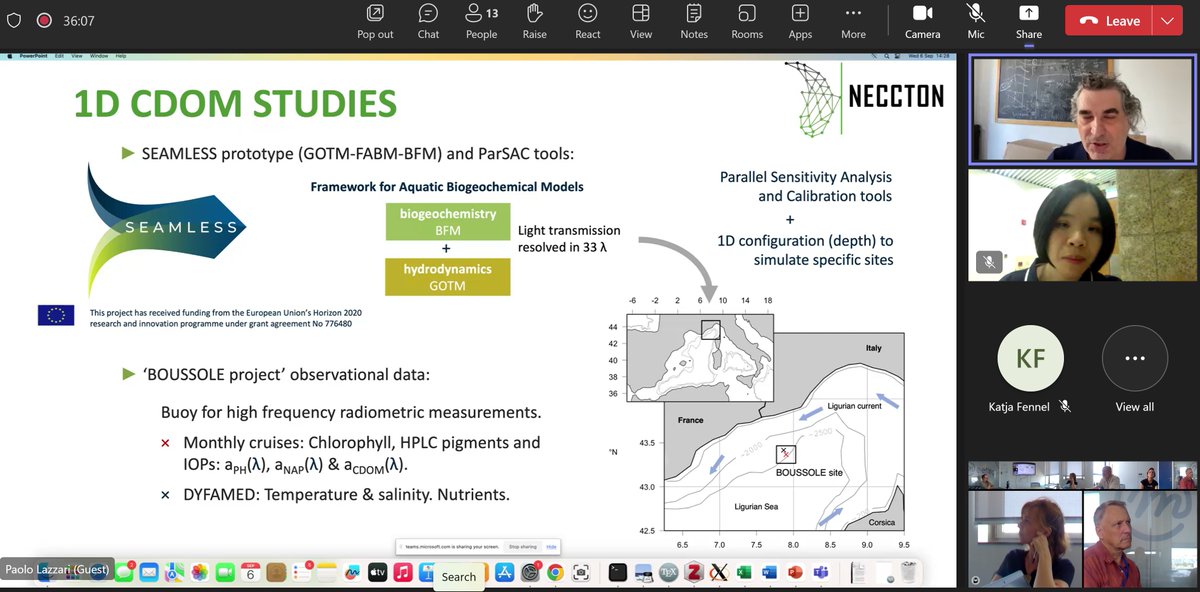Open the Window menu in PowerPoint
This screenshot has height=592, width=1200.
click(x=99, y=56)
